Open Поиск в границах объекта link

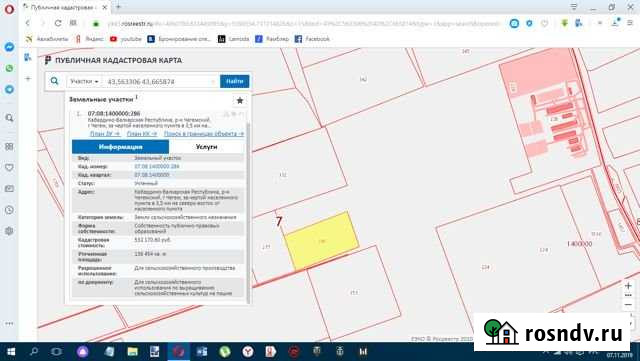pos(204,134)
